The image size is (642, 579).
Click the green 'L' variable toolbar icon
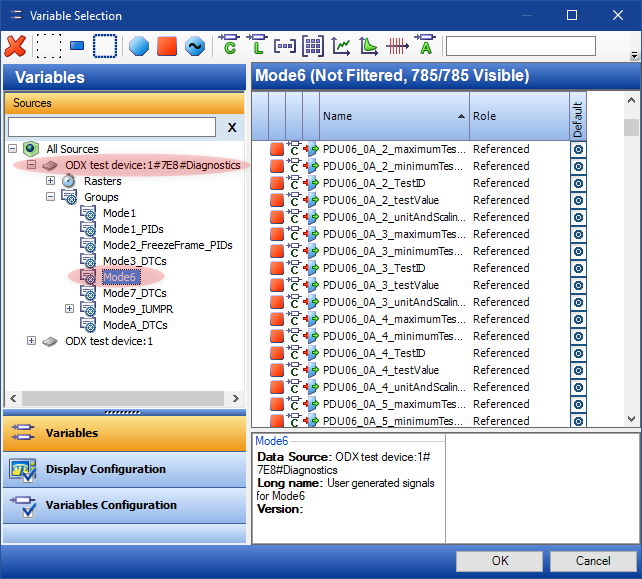click(x=257, y=46)
